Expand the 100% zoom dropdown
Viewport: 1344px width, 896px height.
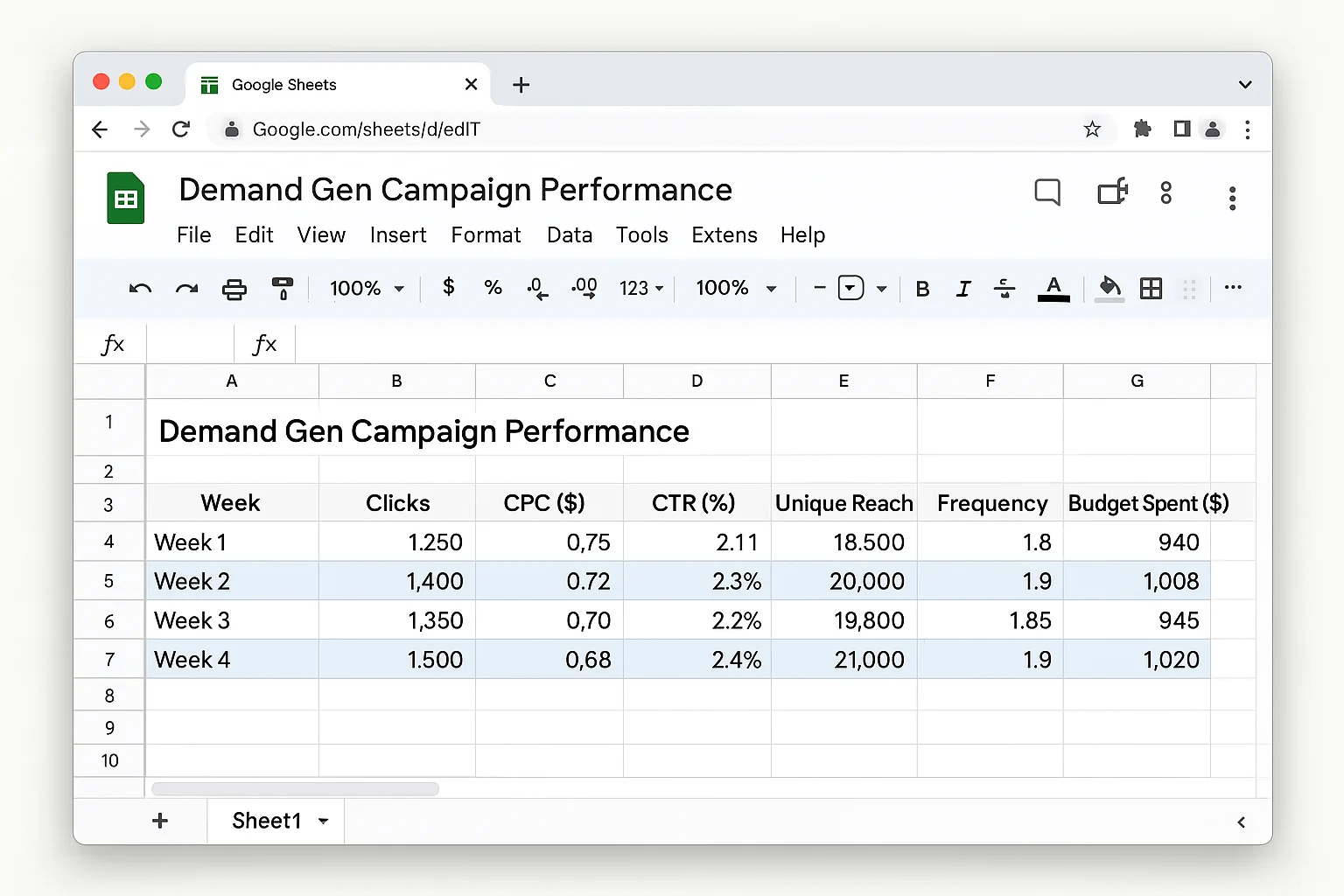(367, 288)
